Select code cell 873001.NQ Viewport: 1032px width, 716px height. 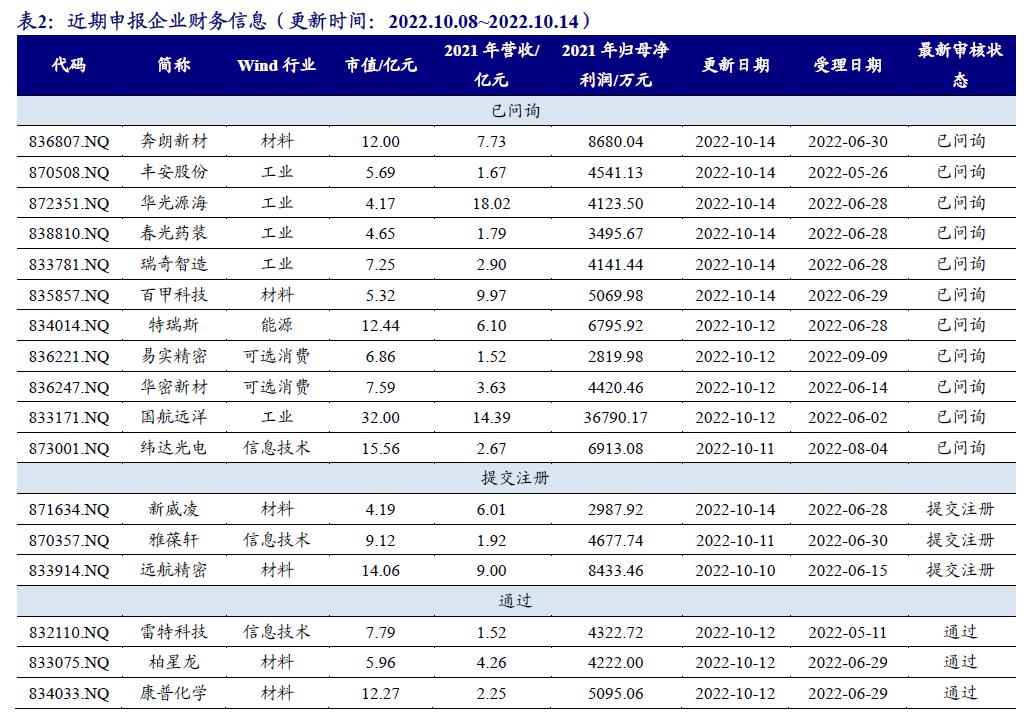69,449
